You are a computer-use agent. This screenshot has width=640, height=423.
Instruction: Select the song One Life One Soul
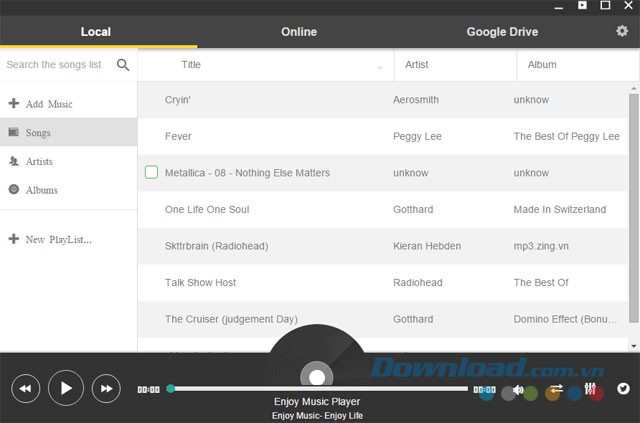[x=207, y=209]
